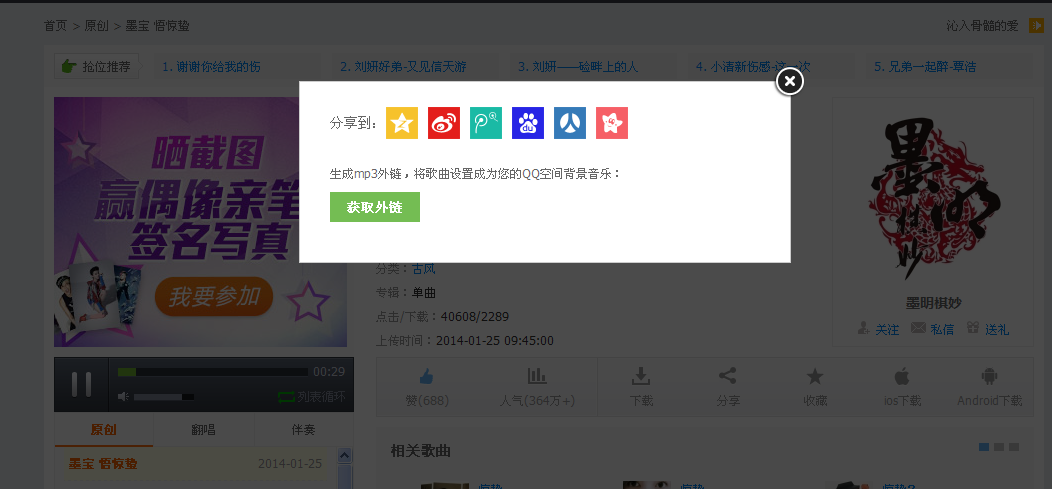Toggle 列表循环 loop mode
This screenshot has height=489, width=1052.
[x=311, y=397]
